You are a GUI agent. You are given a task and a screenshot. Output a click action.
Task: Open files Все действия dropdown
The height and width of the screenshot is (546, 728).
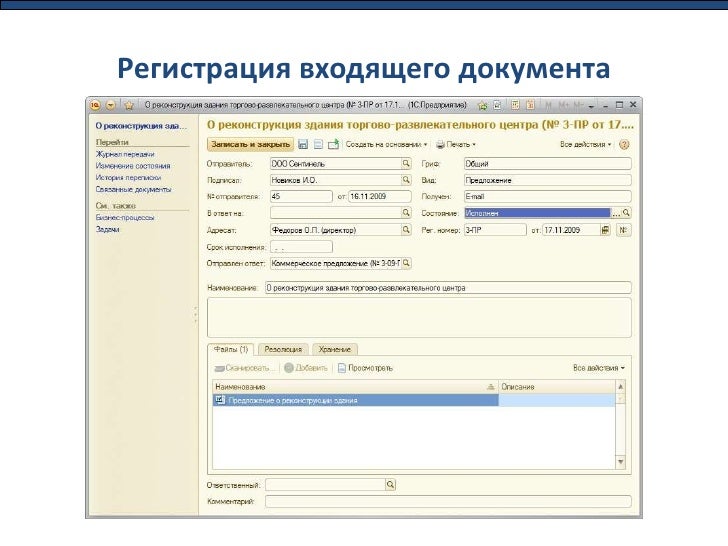[598, 368]
